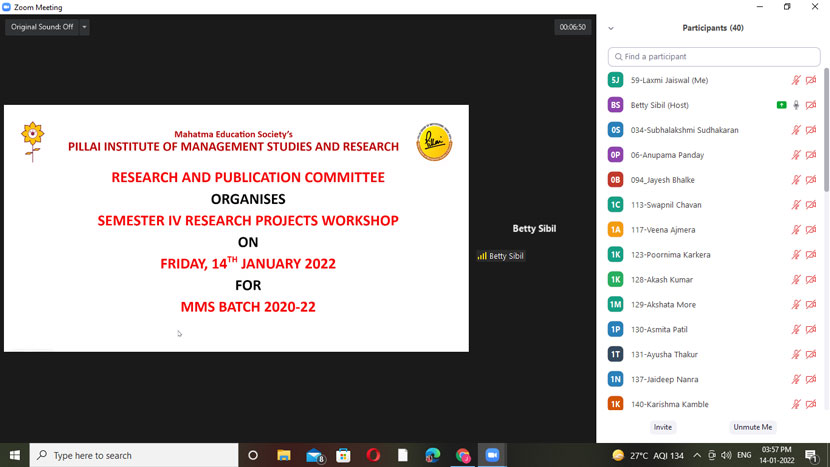Click the weather 27°C AQI 134 widget
Screen dimensions: 830x467
click(x=648, y=455)
